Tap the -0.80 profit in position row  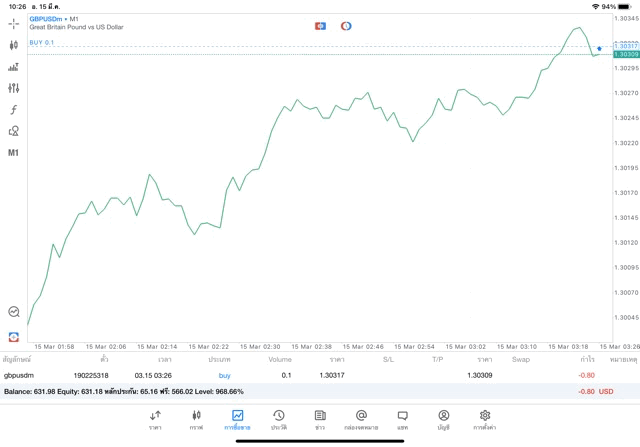[587, 375]
